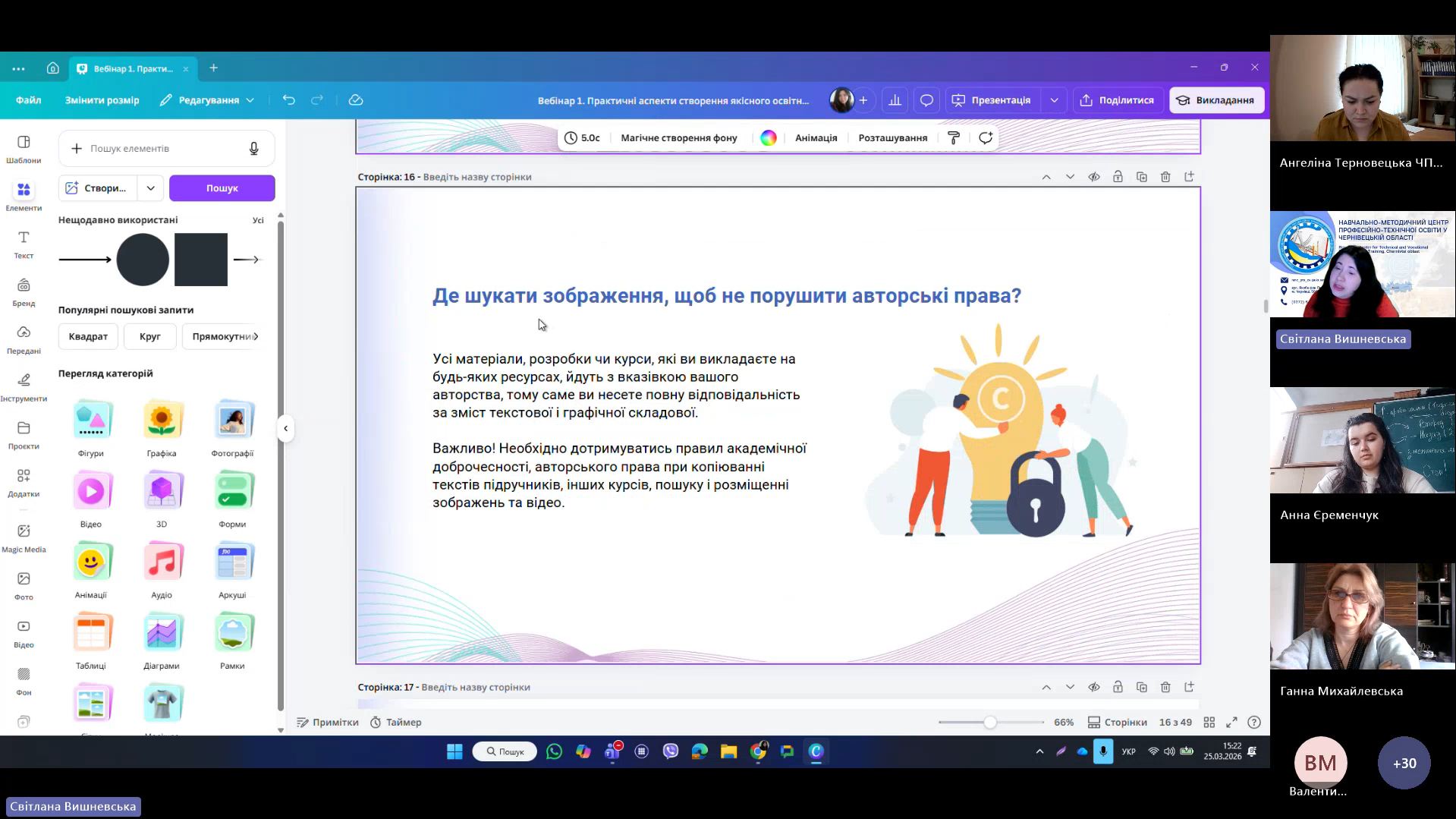Open the Text (Текст) tool panel

(x=24, y=244)
